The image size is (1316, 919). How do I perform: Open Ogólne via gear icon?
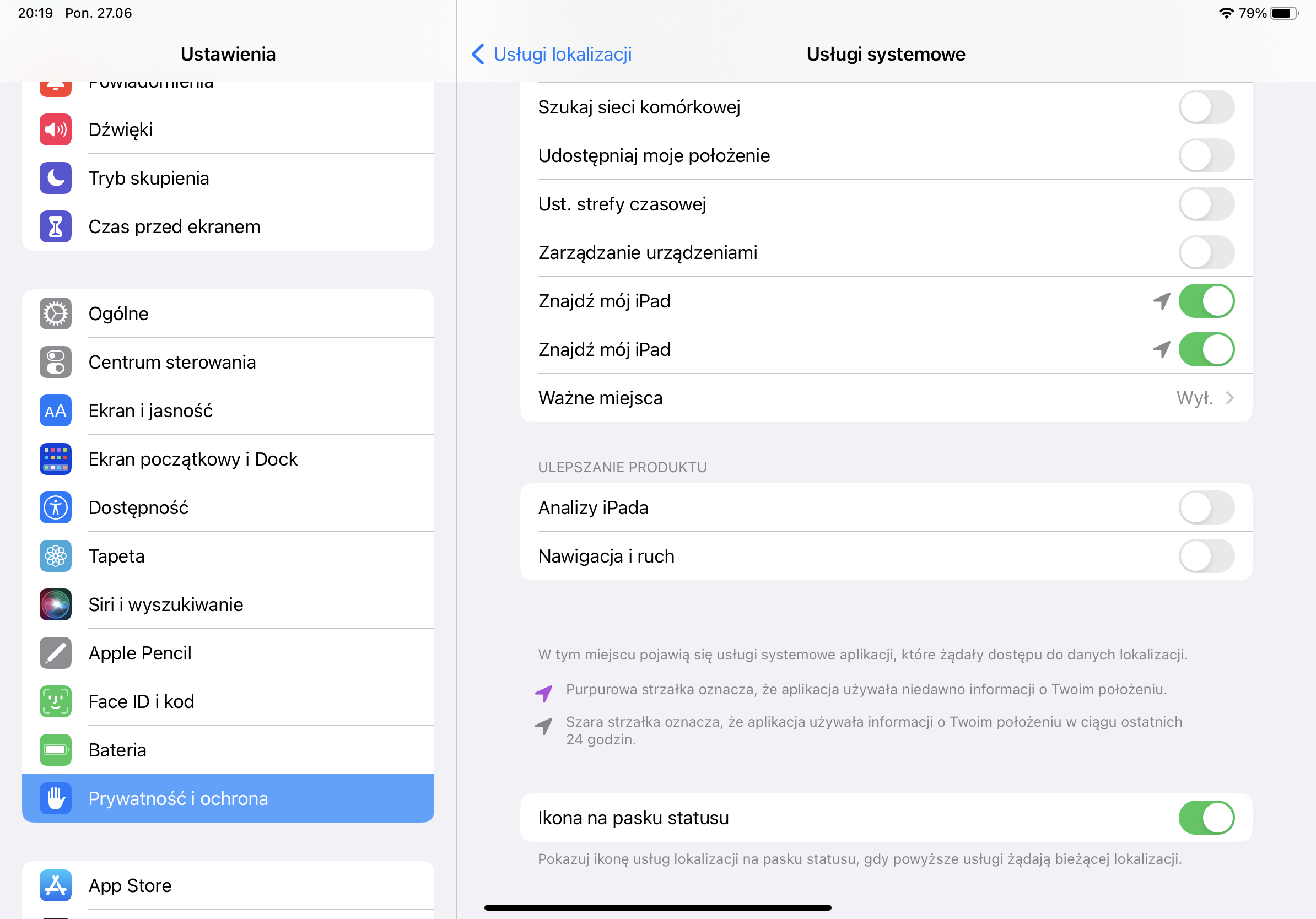56,314
